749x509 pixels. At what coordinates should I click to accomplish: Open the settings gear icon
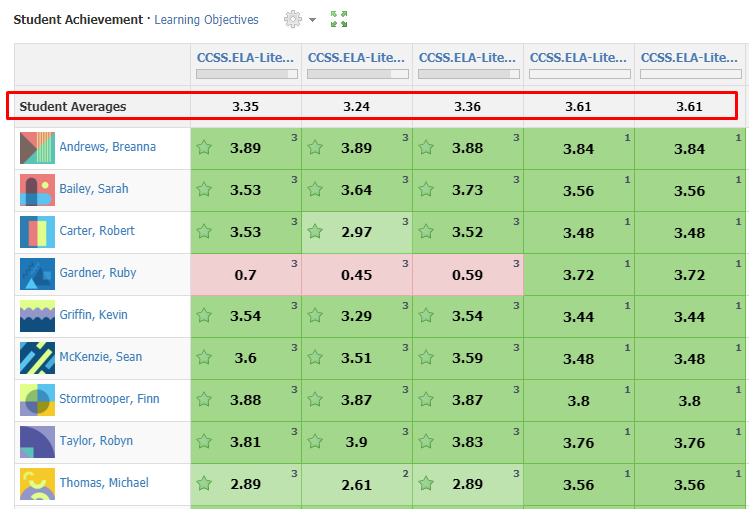point(293,20)
